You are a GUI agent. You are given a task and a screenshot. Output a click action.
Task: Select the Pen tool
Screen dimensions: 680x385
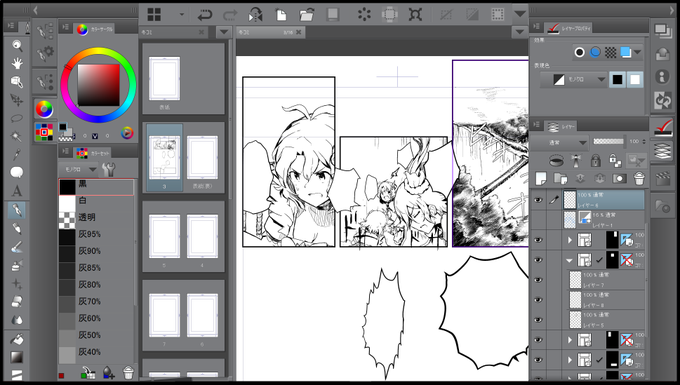coord(17,210)
